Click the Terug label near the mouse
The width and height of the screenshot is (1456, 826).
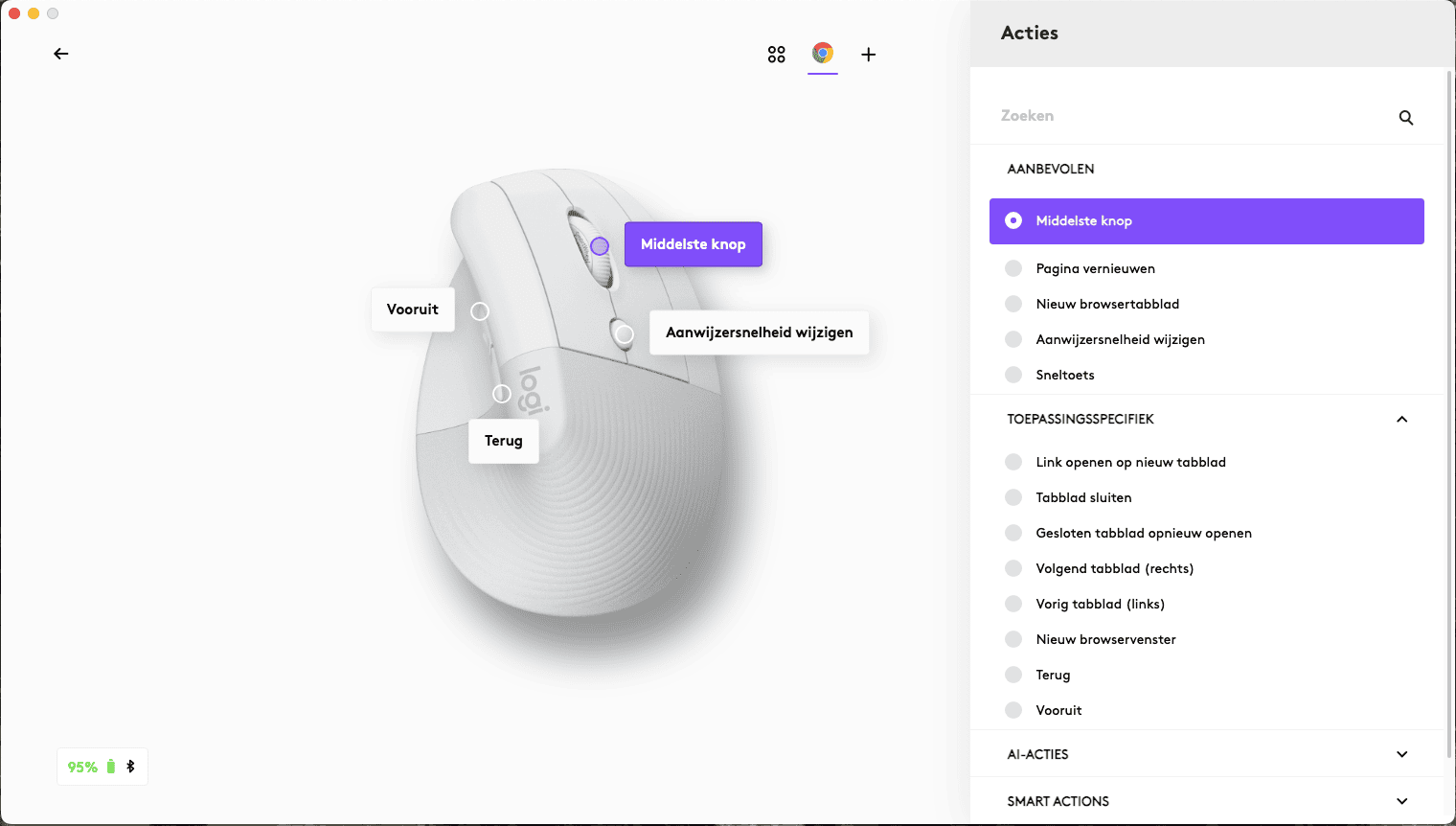tap(503, 441)
